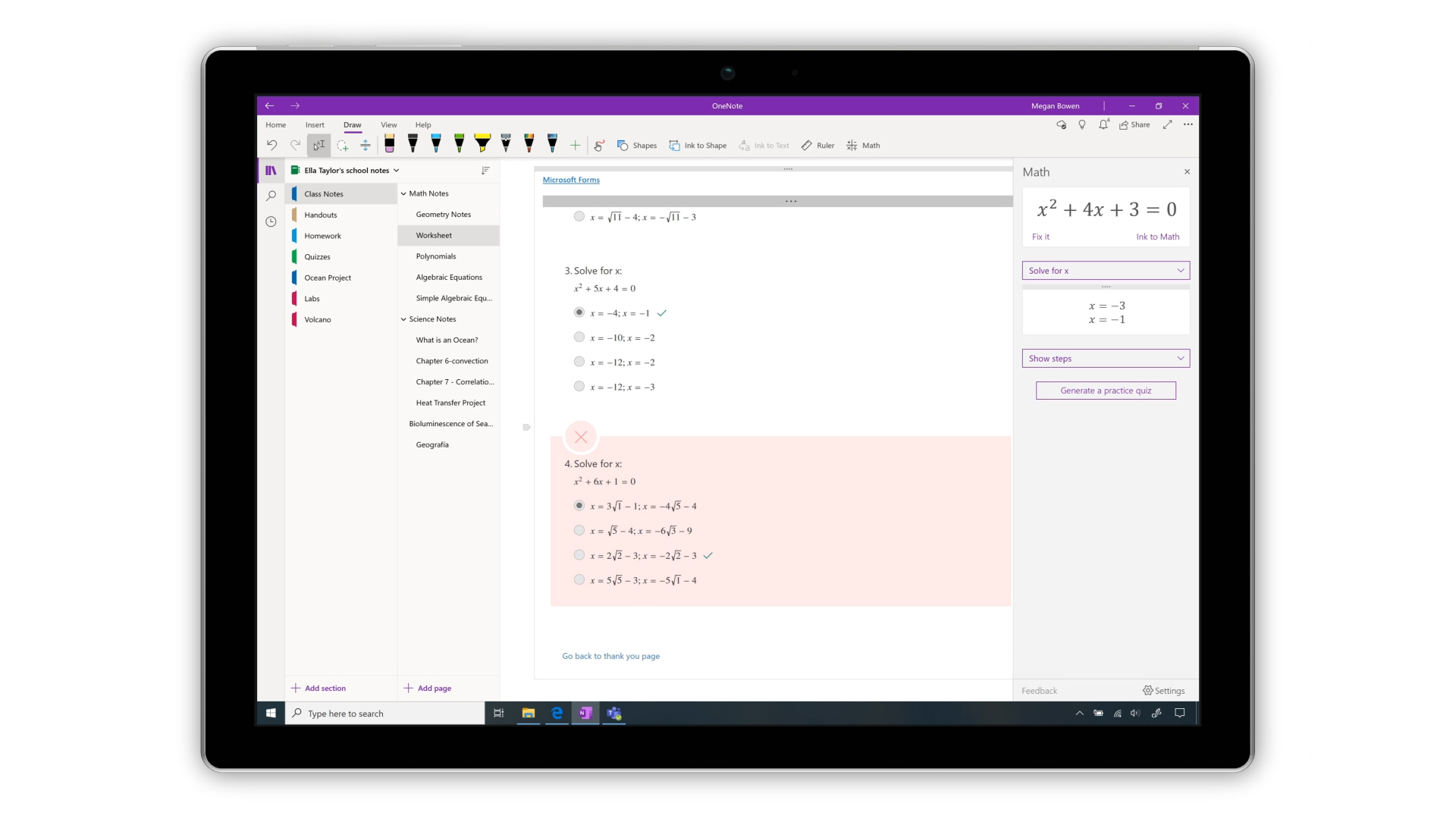Open the Shapes gallery
1456x819 pixels.
tap(637, 146)
